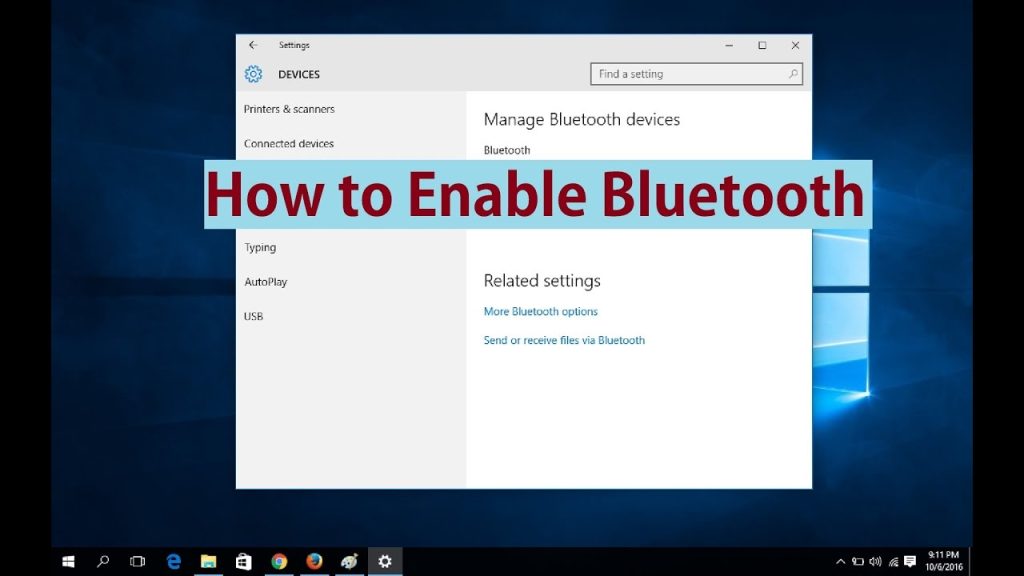Select Printers & scanners in the sidebar
This screenshot has width=1024, height=576.
tap(288, 109)
